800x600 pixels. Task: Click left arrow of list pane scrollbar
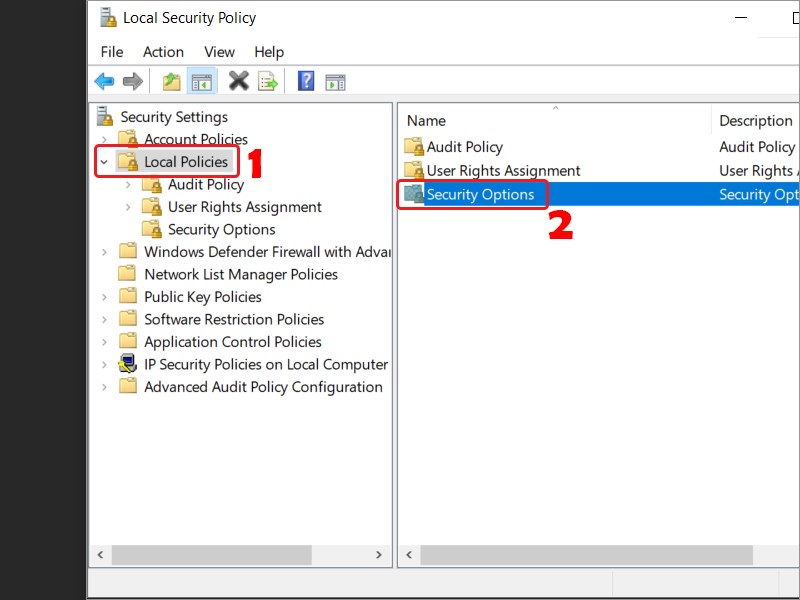409,555
